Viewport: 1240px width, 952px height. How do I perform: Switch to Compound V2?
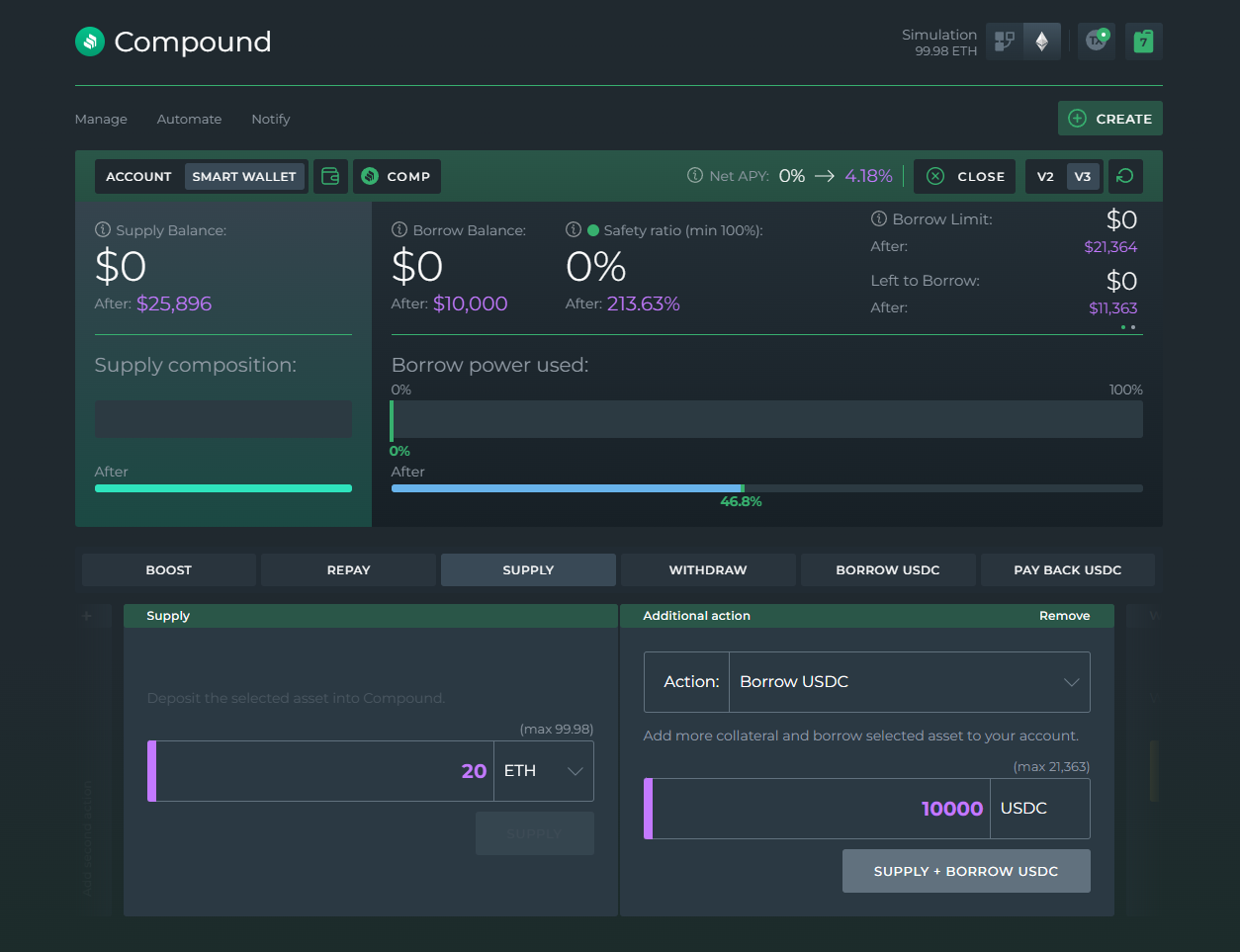tap(1045, 176)
